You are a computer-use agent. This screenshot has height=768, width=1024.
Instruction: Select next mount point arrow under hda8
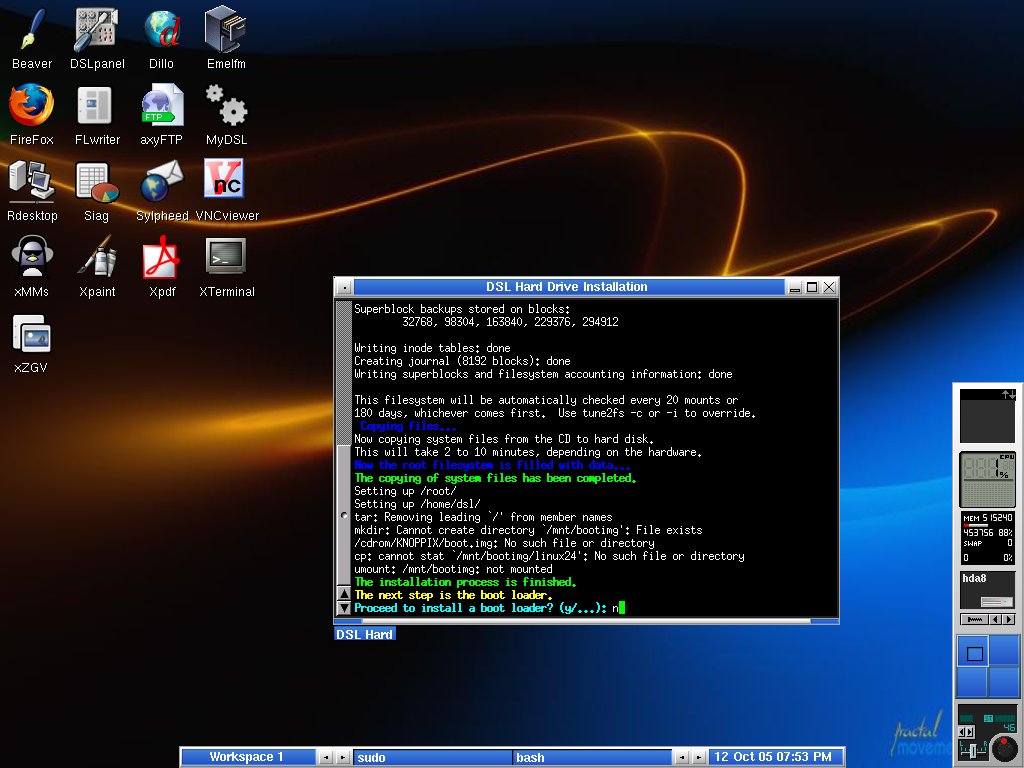[1009, 619]
